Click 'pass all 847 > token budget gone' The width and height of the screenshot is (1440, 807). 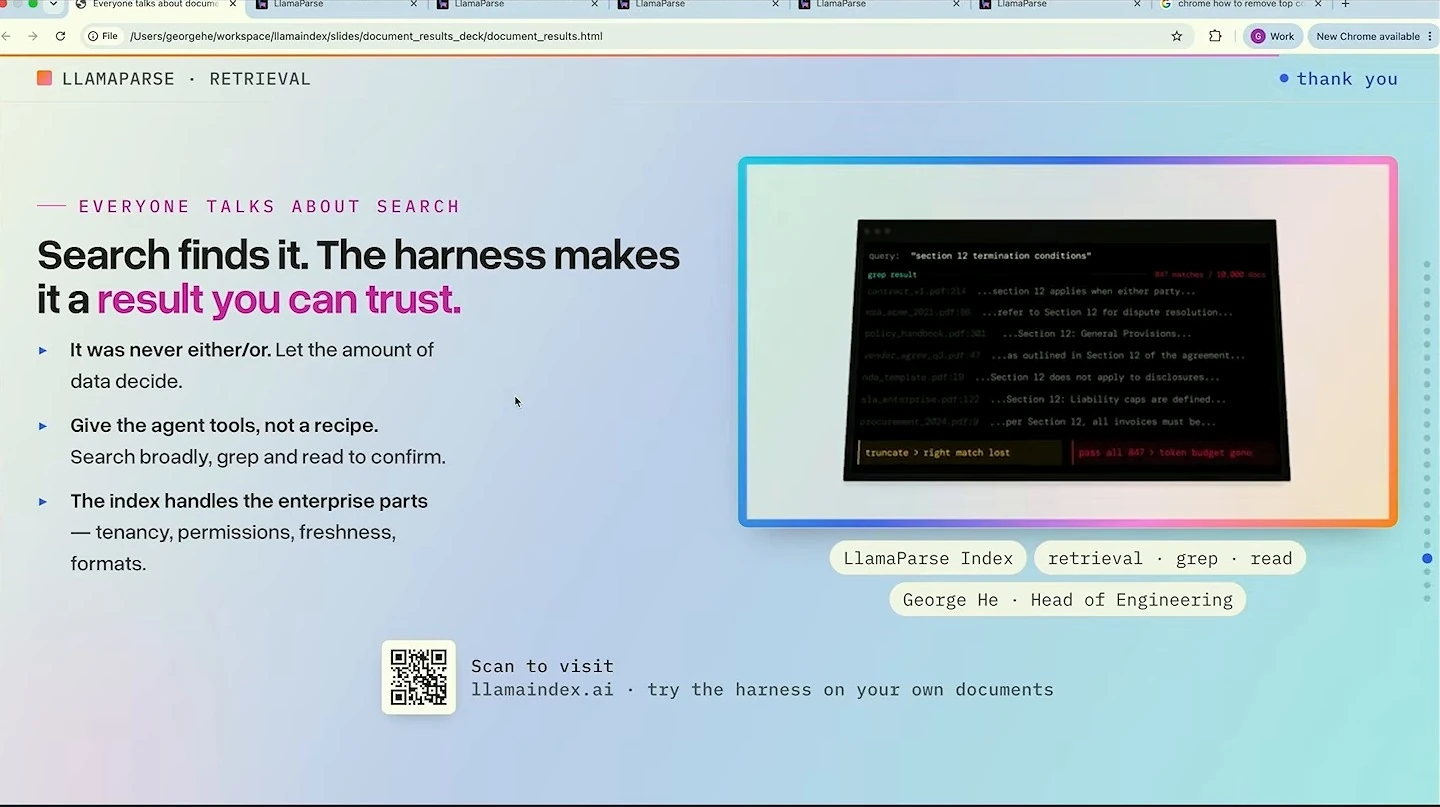tap(1165, 453)
